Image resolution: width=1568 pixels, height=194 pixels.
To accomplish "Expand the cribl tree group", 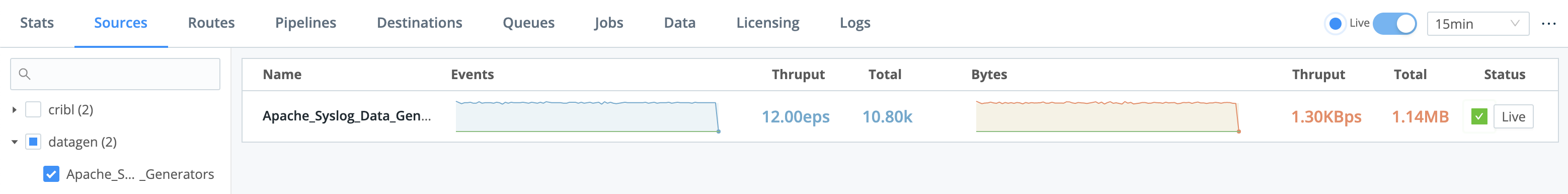I will (14, 110).
